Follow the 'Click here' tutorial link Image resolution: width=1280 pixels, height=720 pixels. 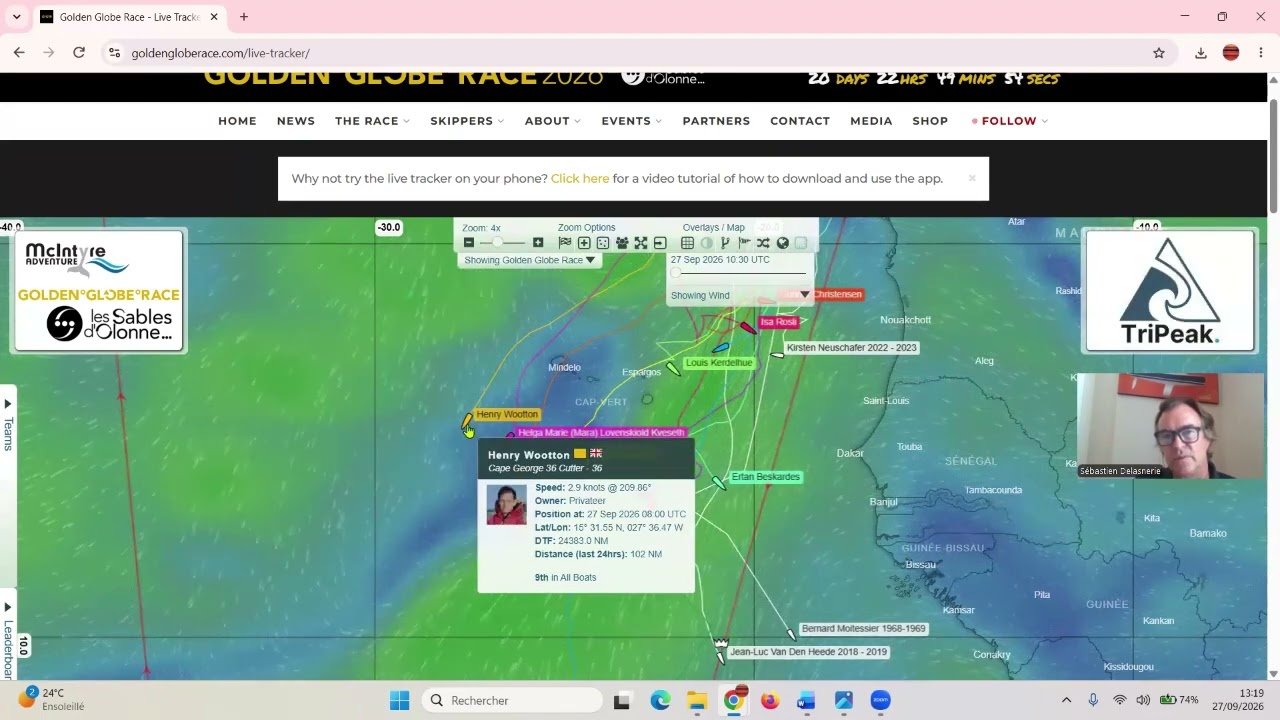click(x=580, y=178)
